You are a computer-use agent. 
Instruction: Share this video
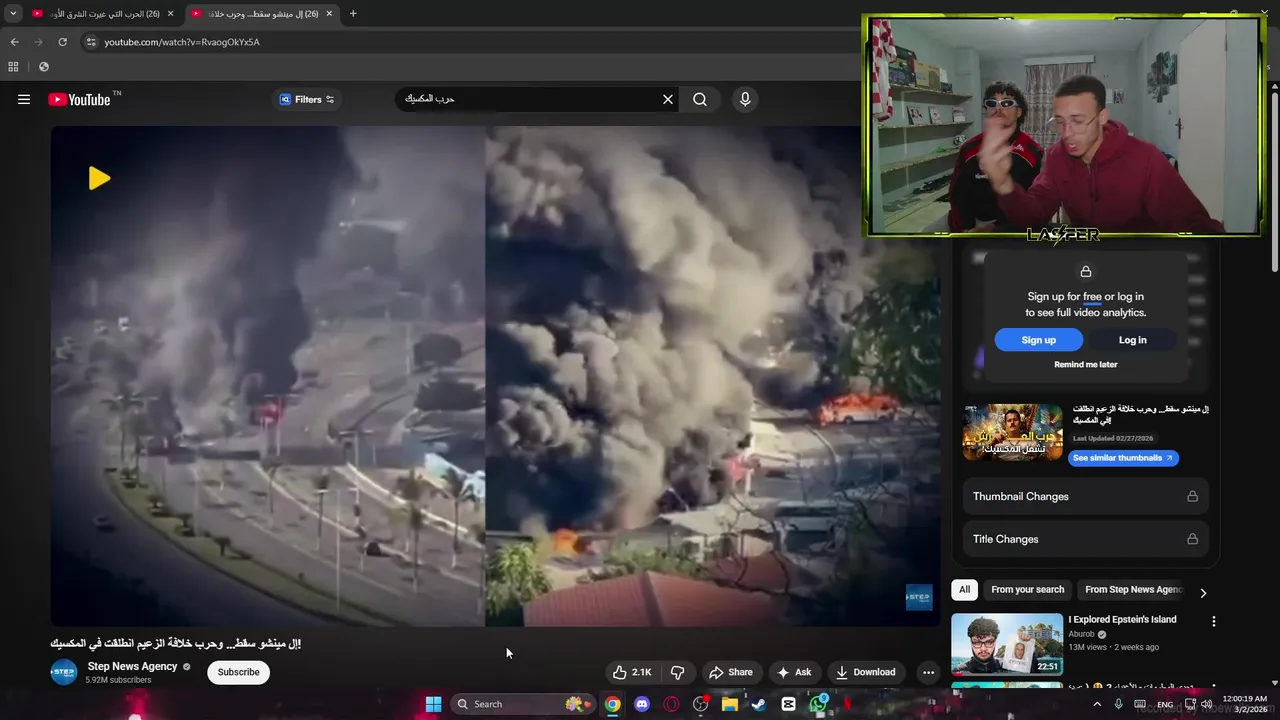(731, 672)
